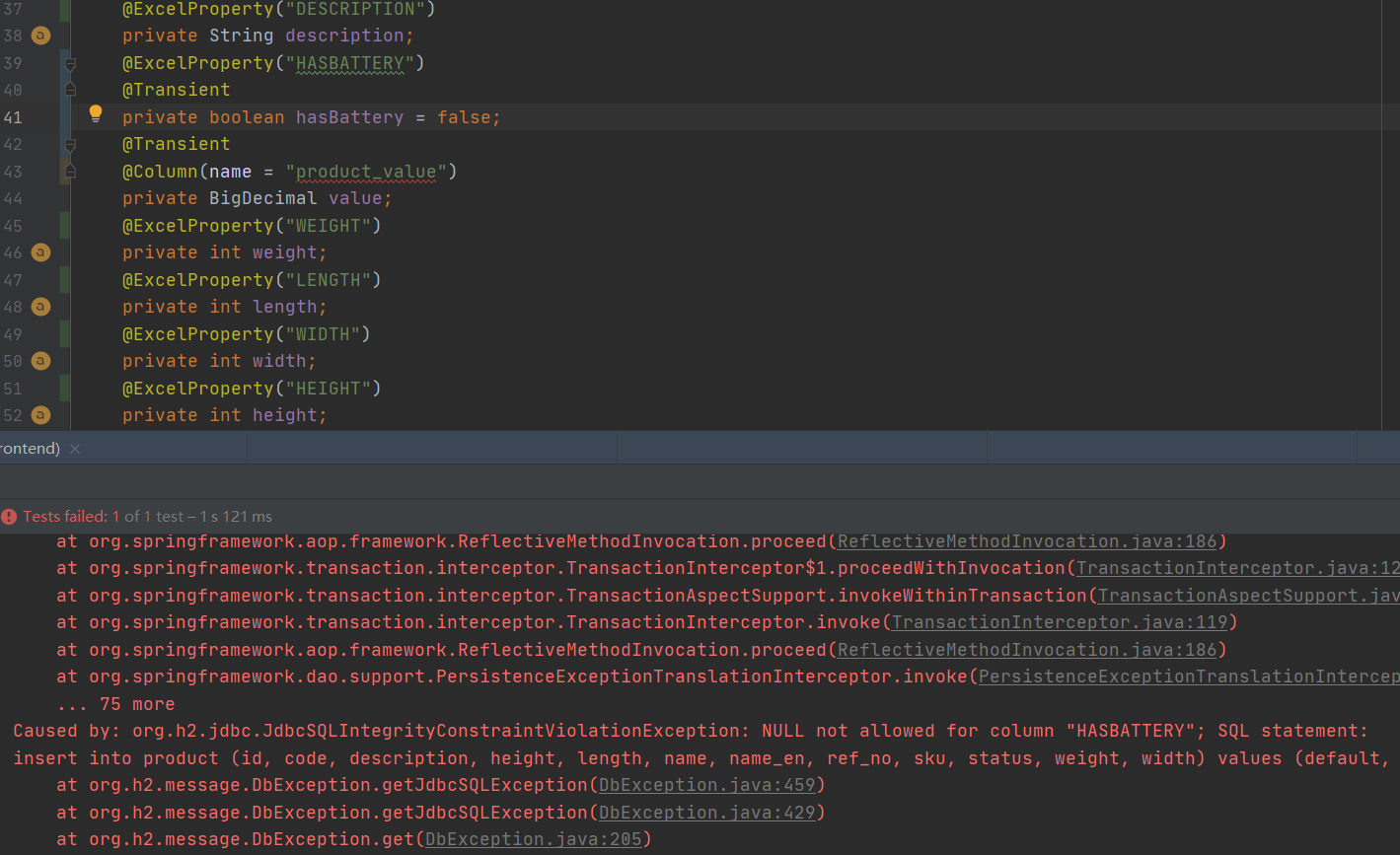Screen dimensions: 1400x855
Task: Click the gutter icon on line 52 height
Action: [40, 415]
